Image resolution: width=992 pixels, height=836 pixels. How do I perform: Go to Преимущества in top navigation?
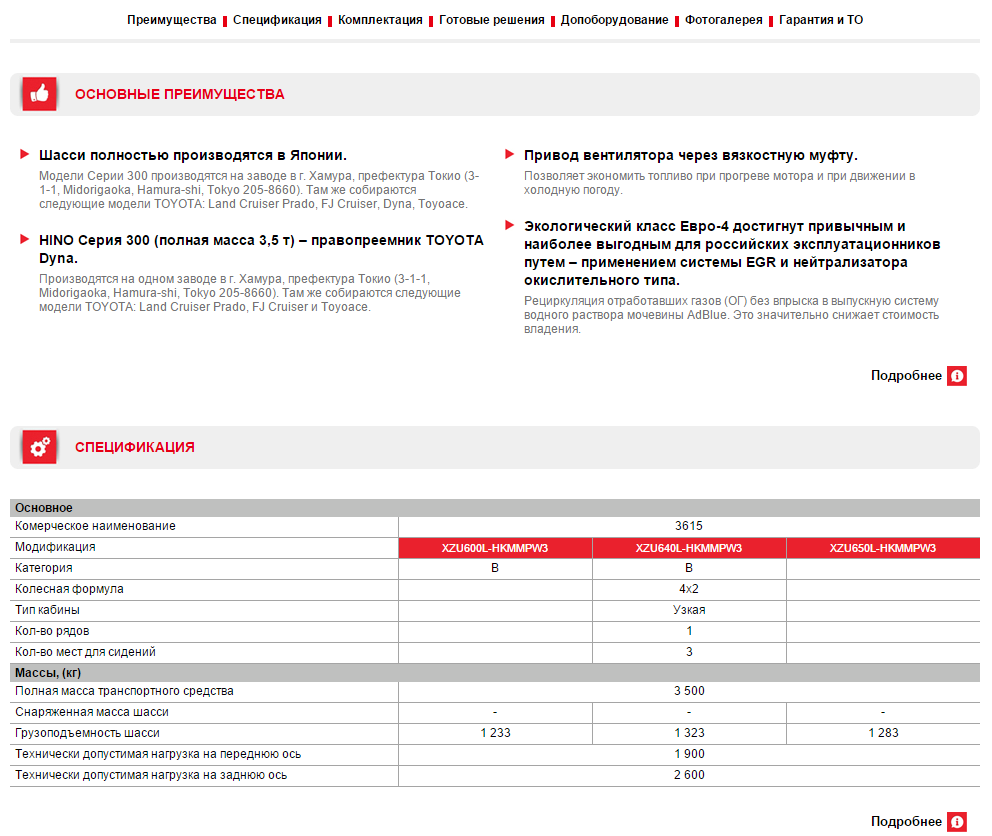[171, 20]
